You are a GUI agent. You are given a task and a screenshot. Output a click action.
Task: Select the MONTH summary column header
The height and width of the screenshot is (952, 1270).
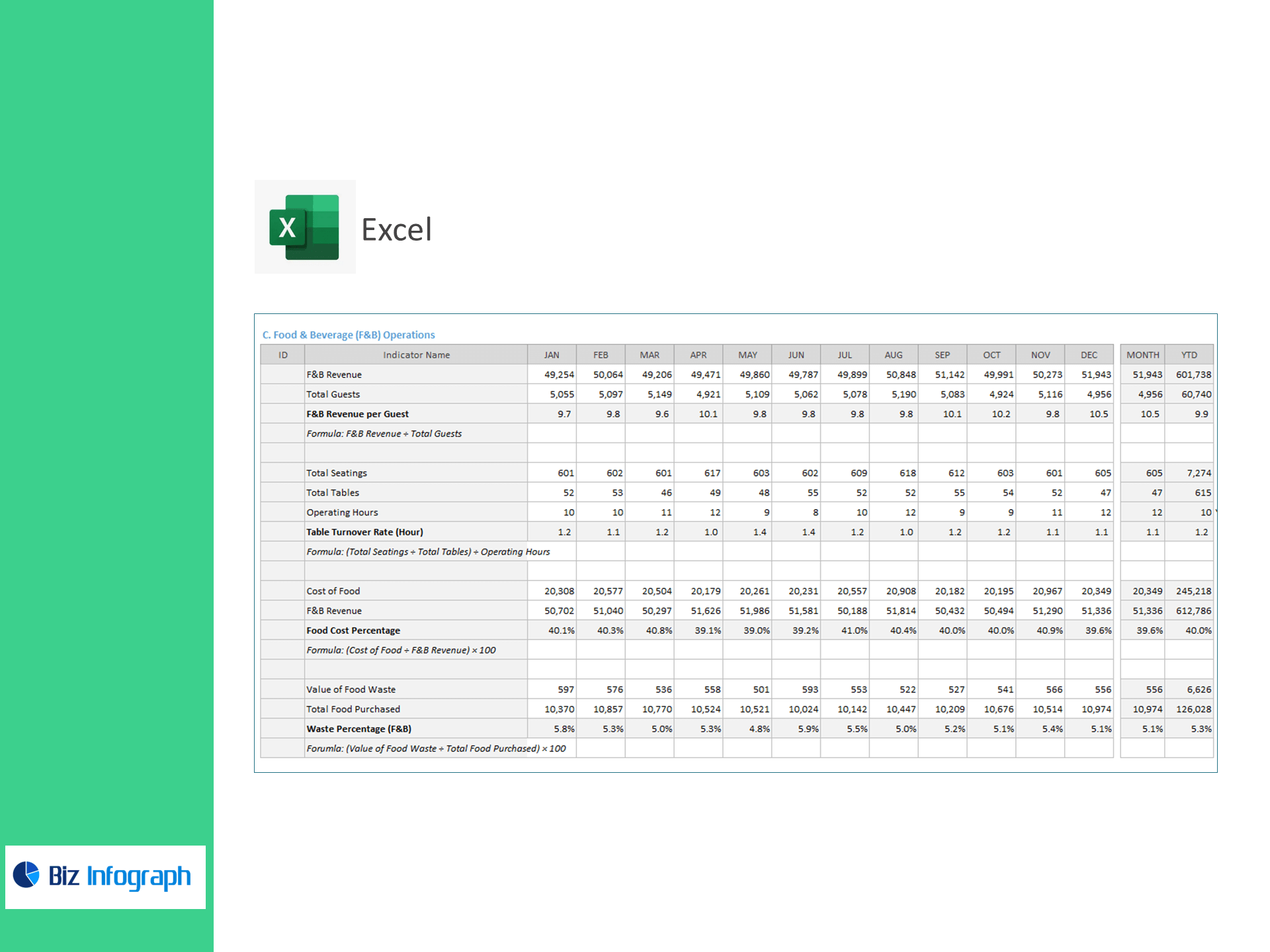click(x=1142, y=355)
